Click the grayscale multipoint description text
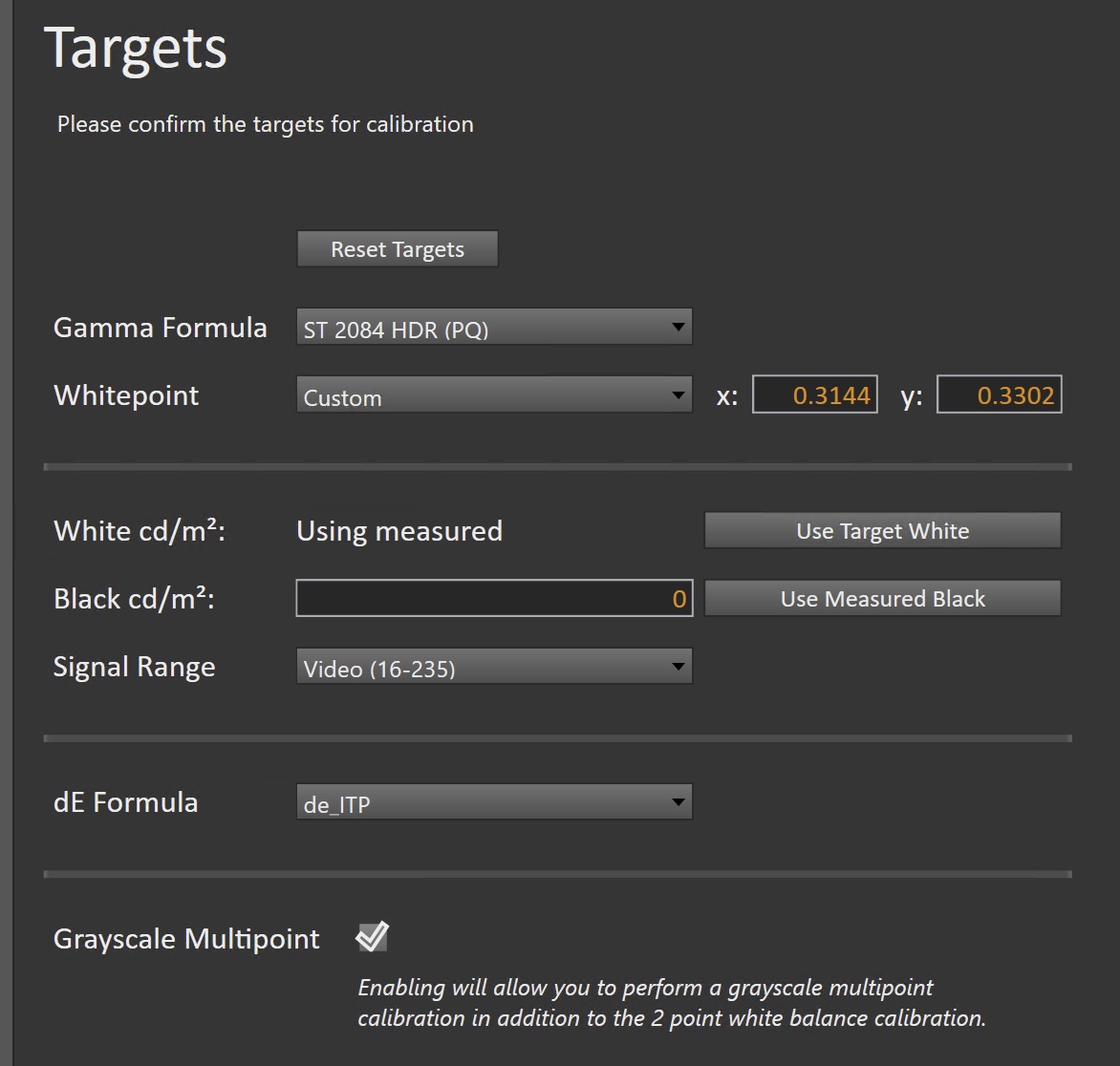 671,1003
